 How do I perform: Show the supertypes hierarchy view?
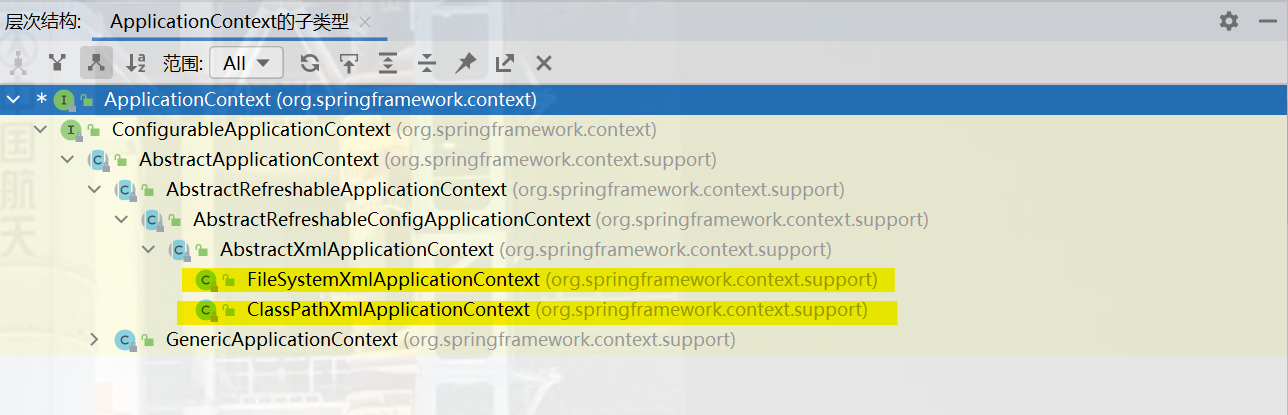coord(57,63)
